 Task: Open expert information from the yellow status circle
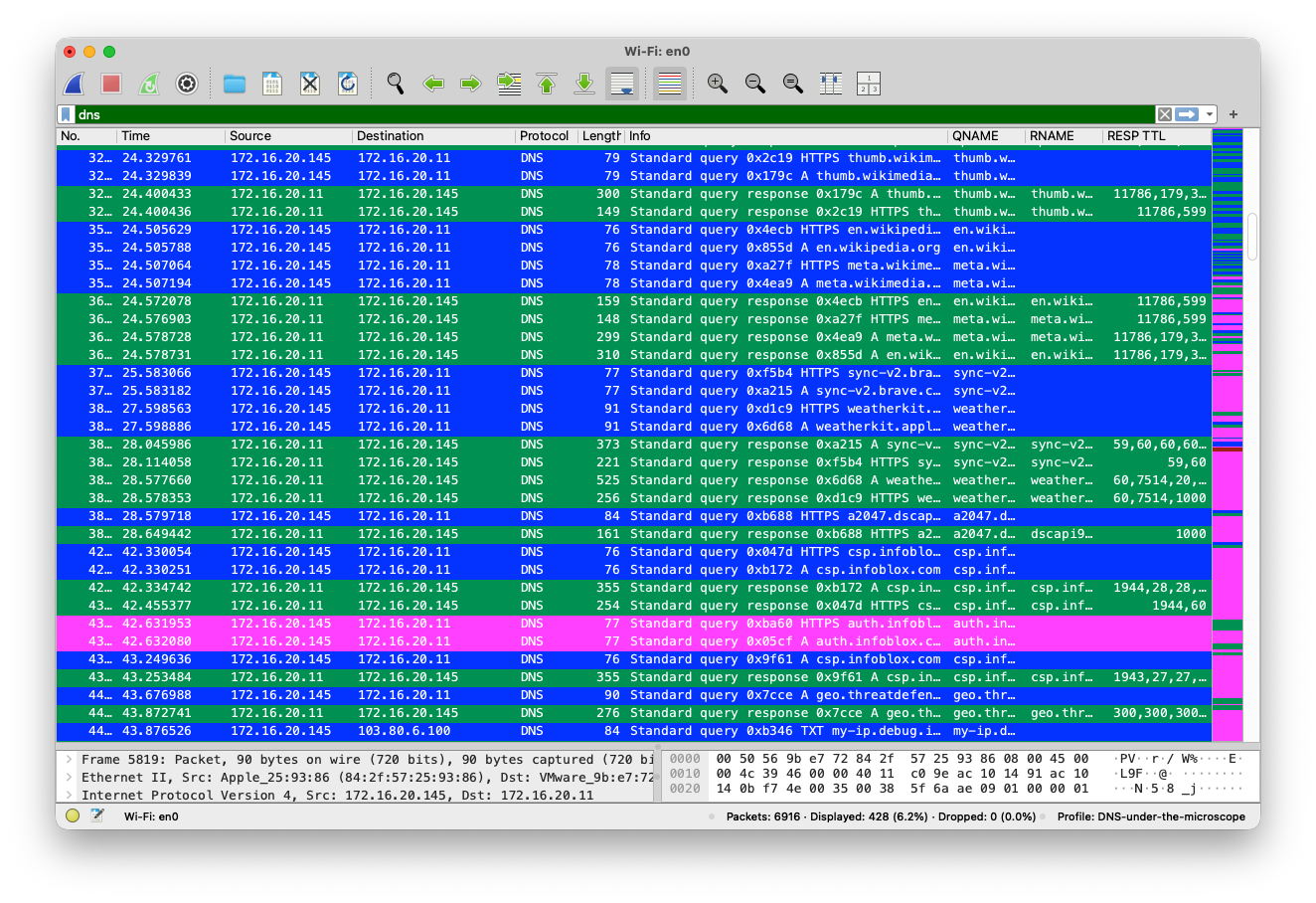point(73,816)
